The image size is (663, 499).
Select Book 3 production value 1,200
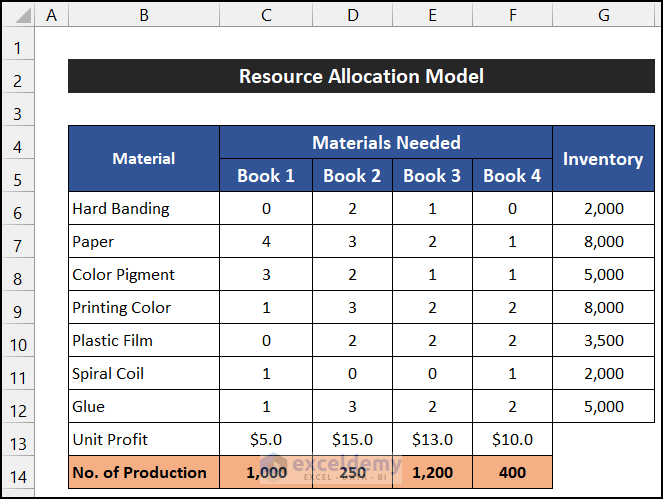(x=433, y=472)
